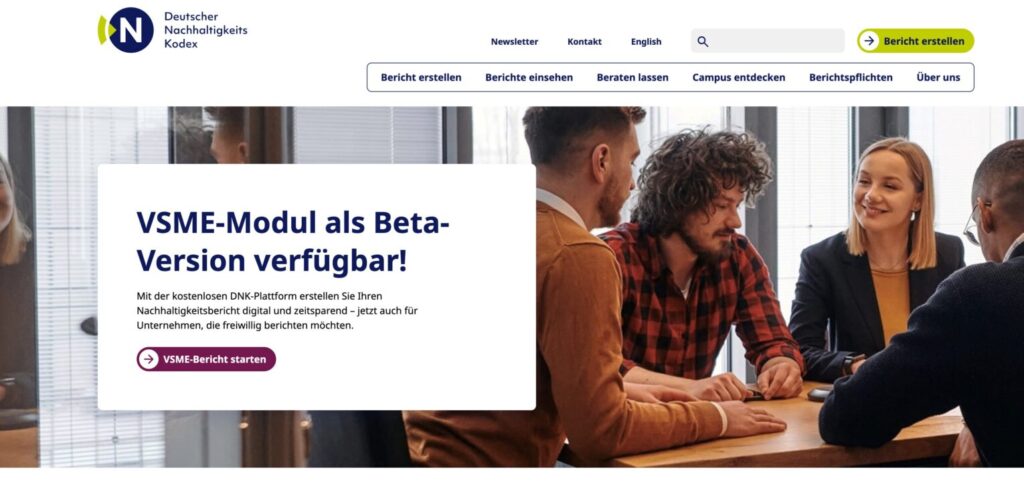
Task: Click the green Bericht erstellen button label
Action: click(x=923, y=41)
